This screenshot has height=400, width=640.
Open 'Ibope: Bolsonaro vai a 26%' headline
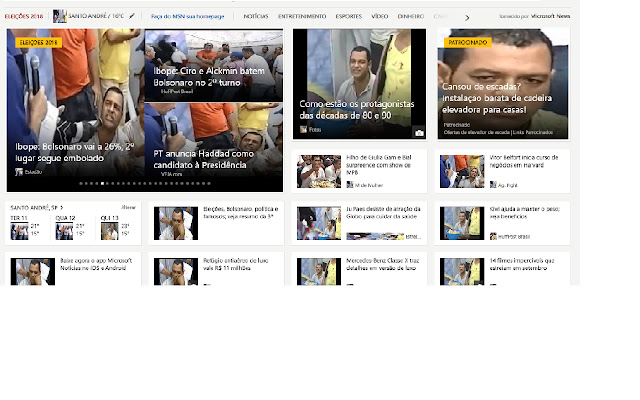pyautogui.click(x=75, y=152)
